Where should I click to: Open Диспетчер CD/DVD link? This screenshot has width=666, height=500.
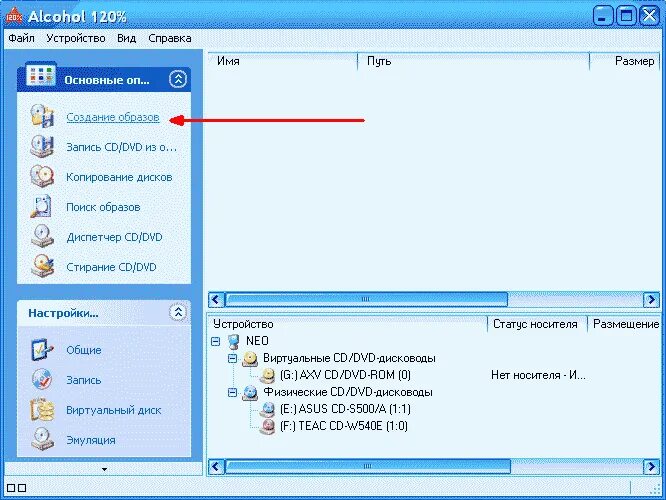click(114, 237)
